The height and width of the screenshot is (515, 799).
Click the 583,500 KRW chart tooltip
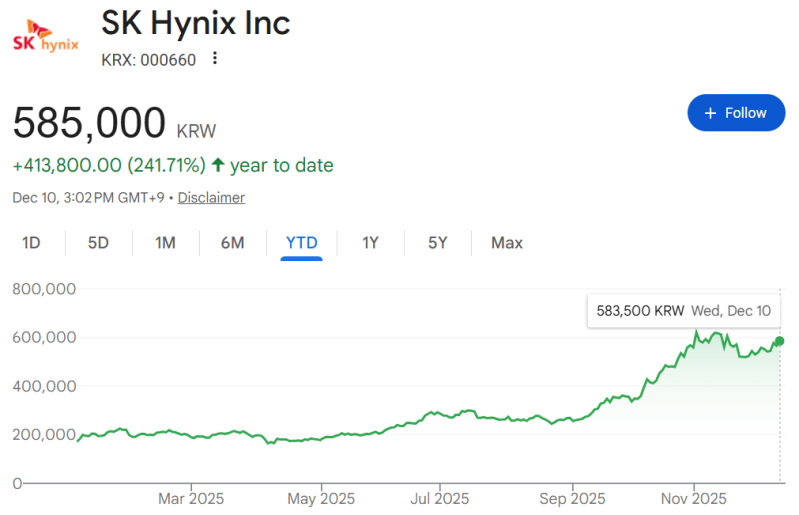683,311
